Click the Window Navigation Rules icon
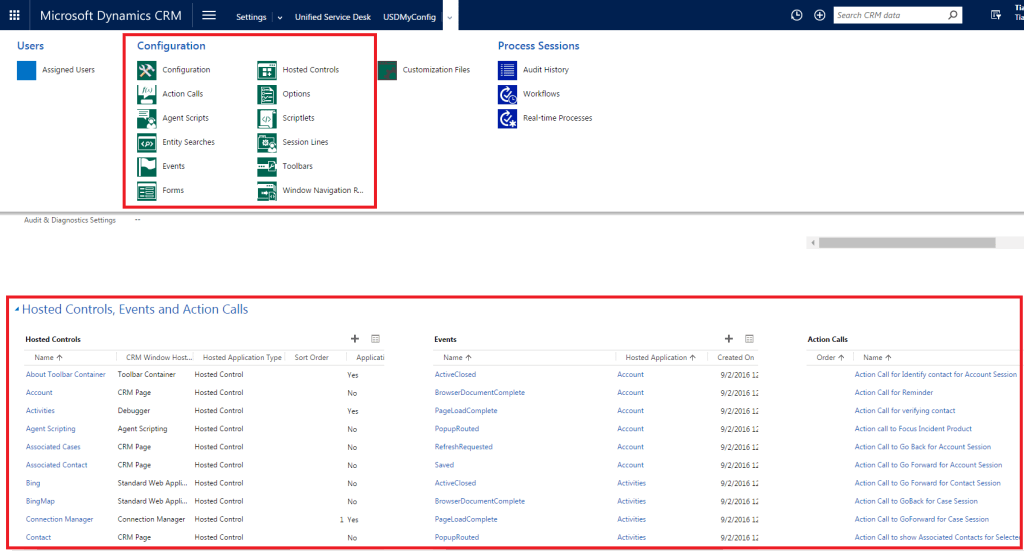1024x553 pixels. (266, 191)
